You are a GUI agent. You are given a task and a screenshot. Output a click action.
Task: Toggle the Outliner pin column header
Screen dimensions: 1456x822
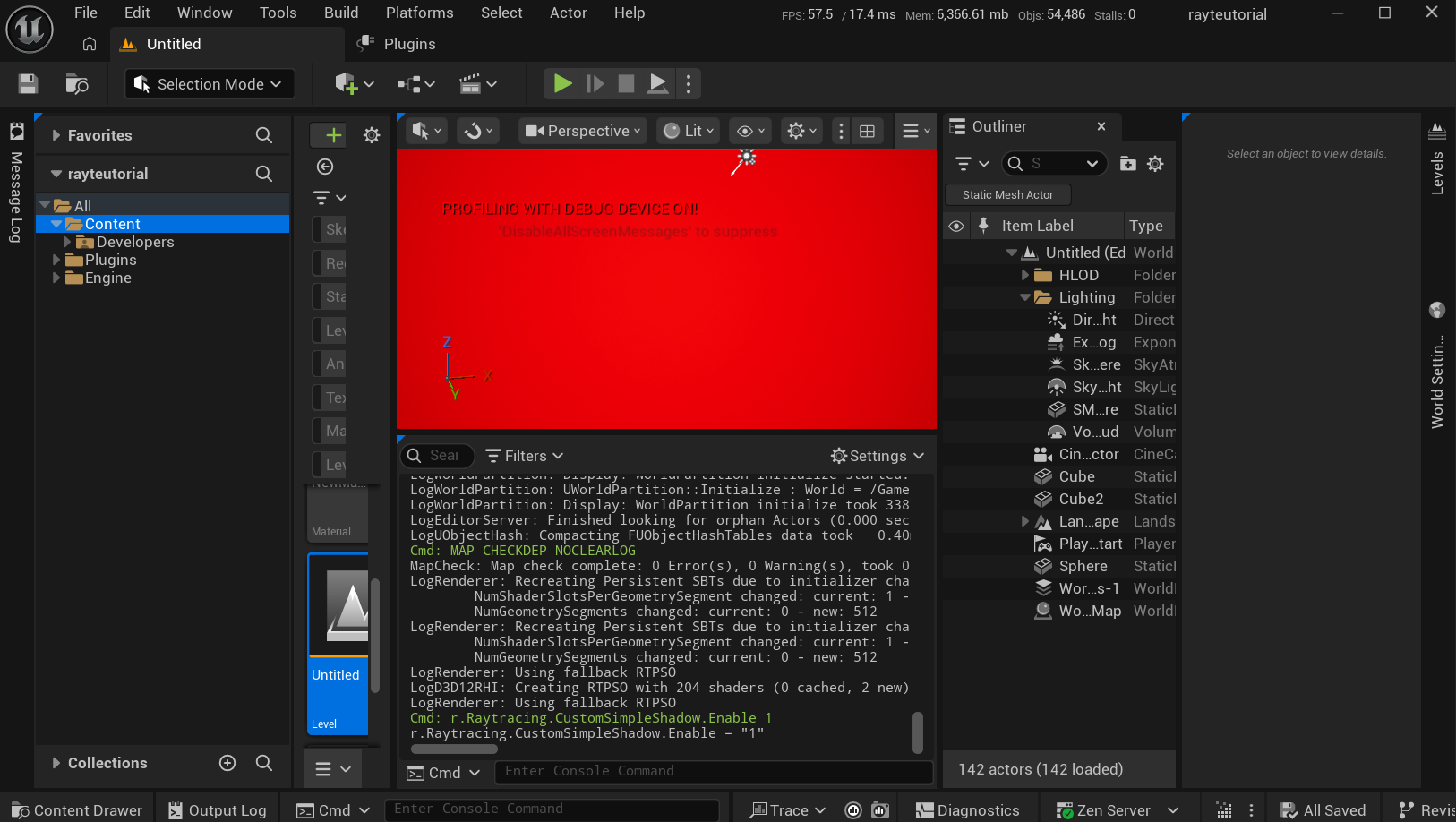click(x=983, y=226)
